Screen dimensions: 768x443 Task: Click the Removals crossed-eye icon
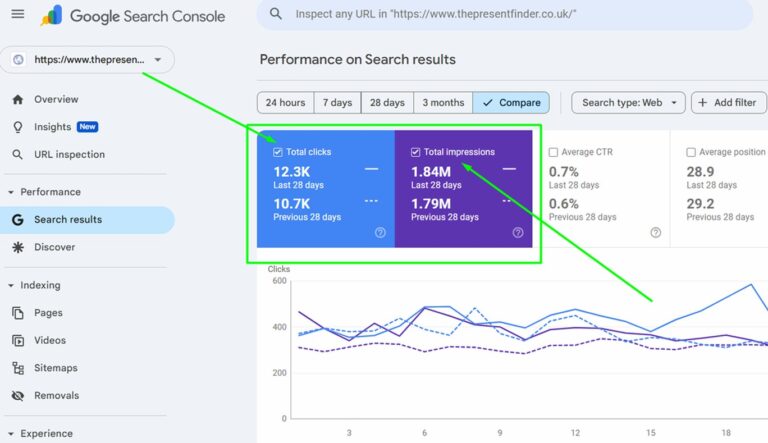(17, 396)
